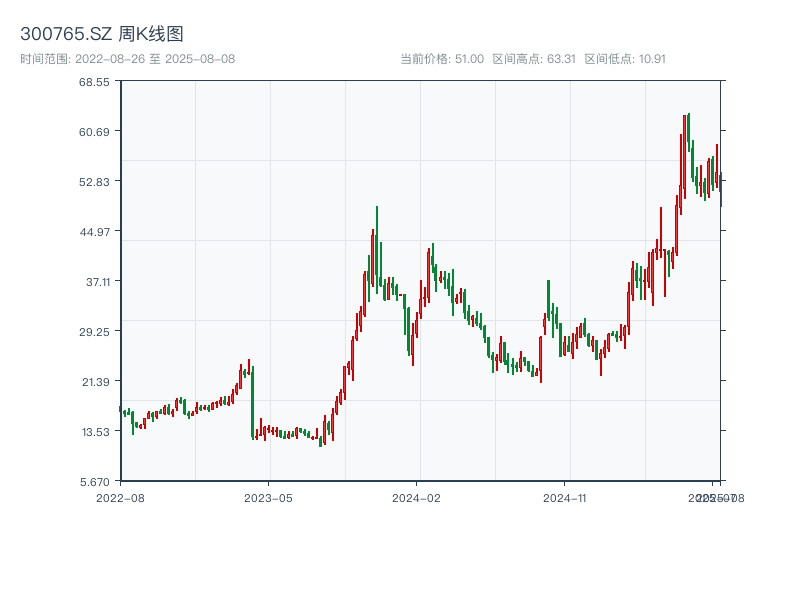The height and width of the screenshot is (600, 800).
Task: Click x-axis label 2023-05
Action: [268, 498]
